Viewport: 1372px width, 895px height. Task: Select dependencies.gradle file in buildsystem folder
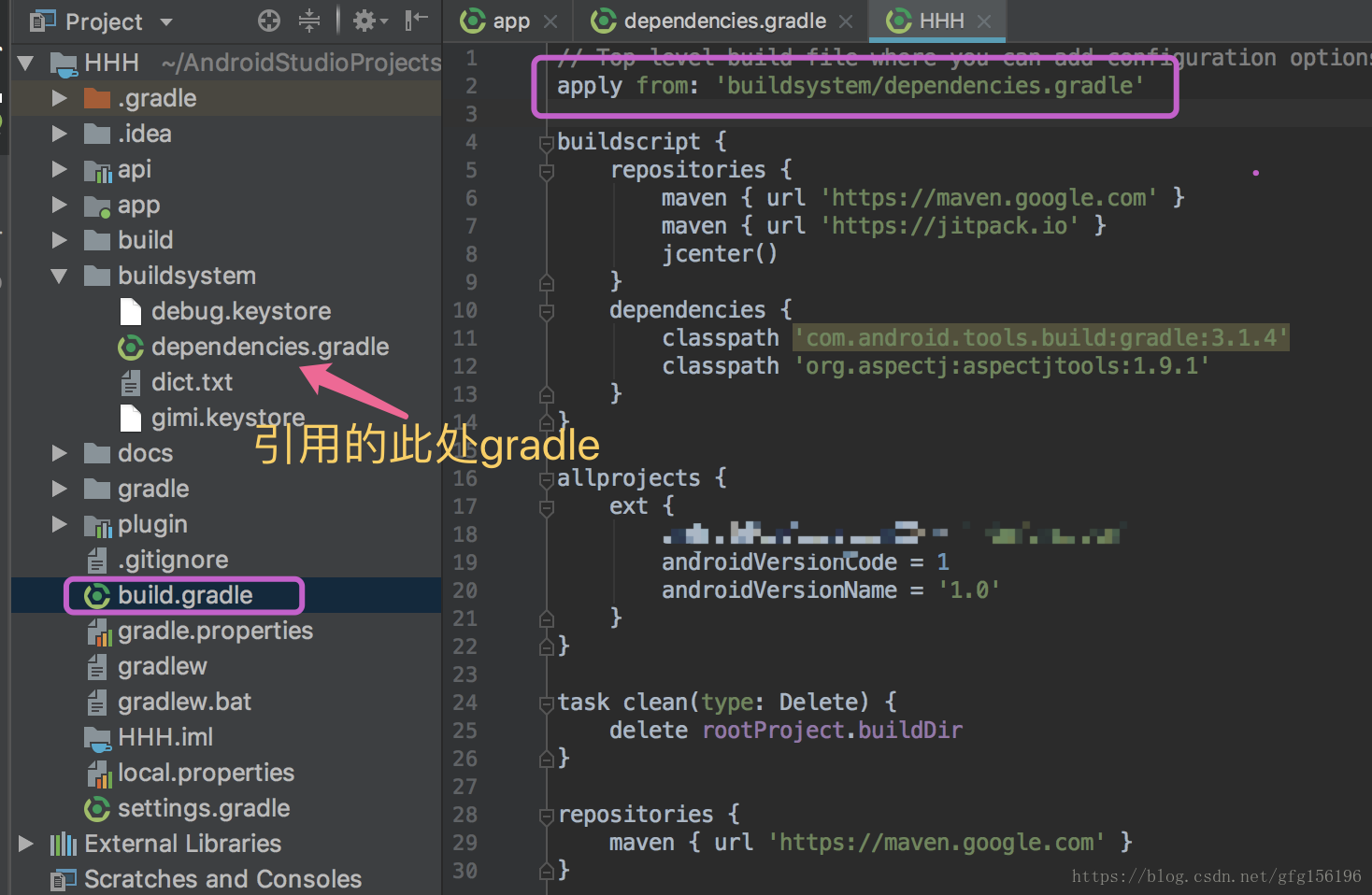[269, 347]
